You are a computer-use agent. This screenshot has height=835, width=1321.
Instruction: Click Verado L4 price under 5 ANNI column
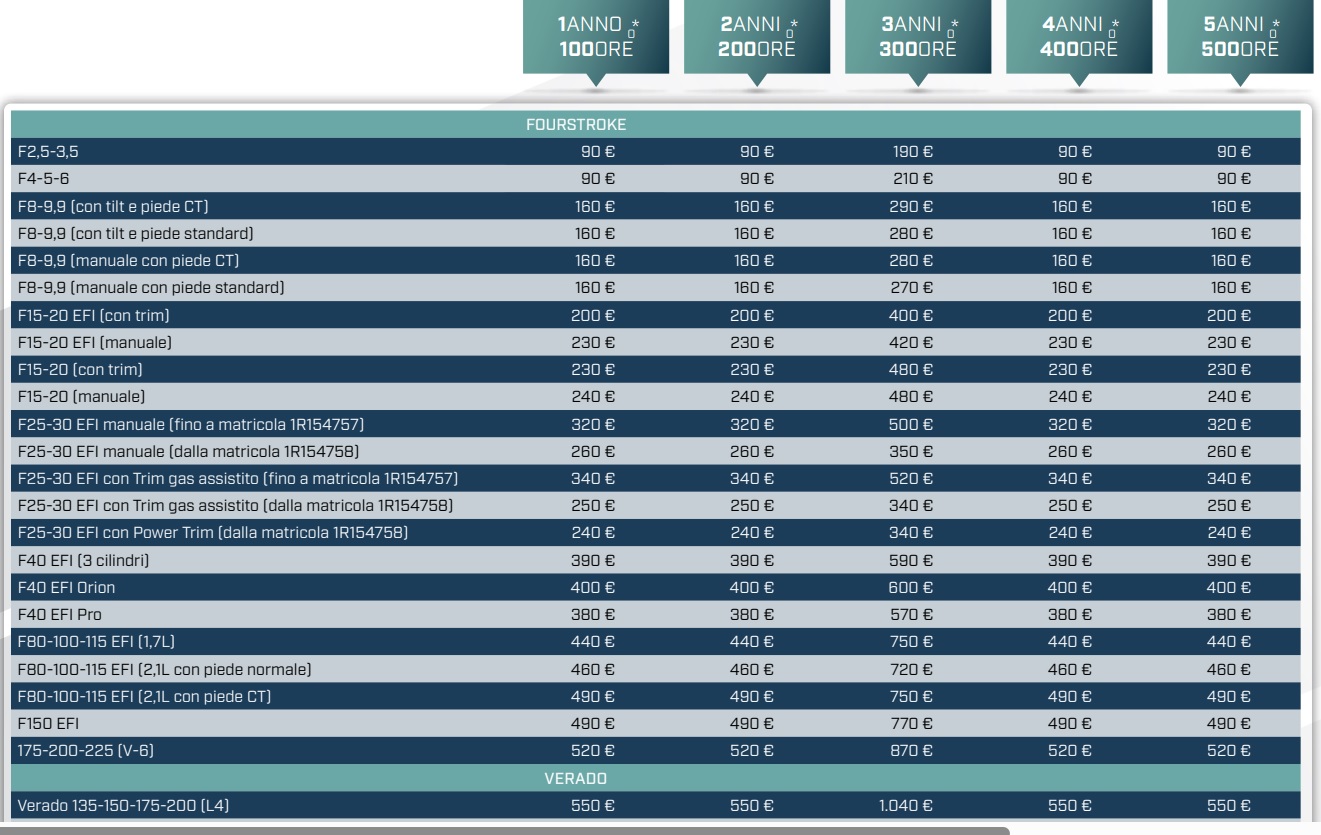pos(1229,805)
